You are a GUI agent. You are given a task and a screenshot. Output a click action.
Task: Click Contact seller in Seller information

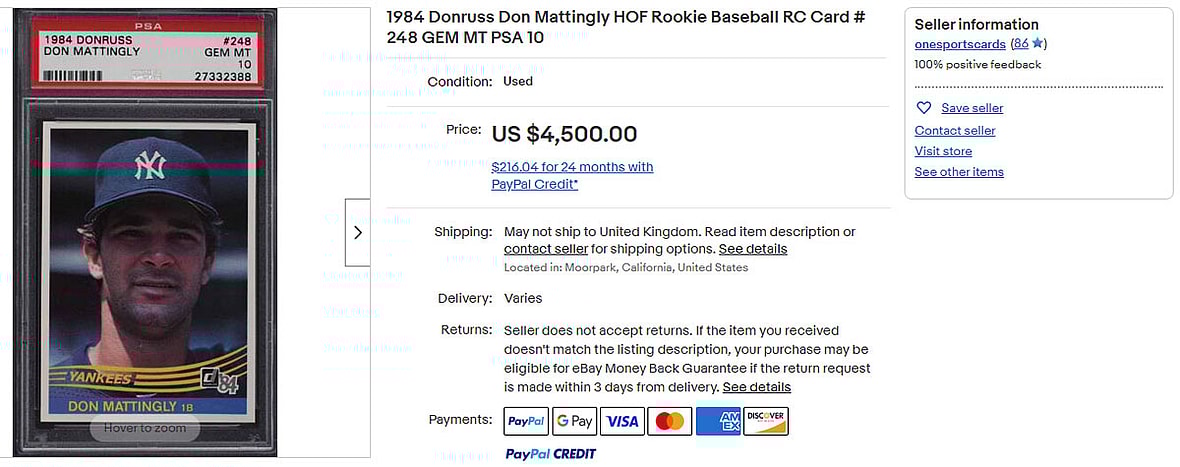pos(955,130)
